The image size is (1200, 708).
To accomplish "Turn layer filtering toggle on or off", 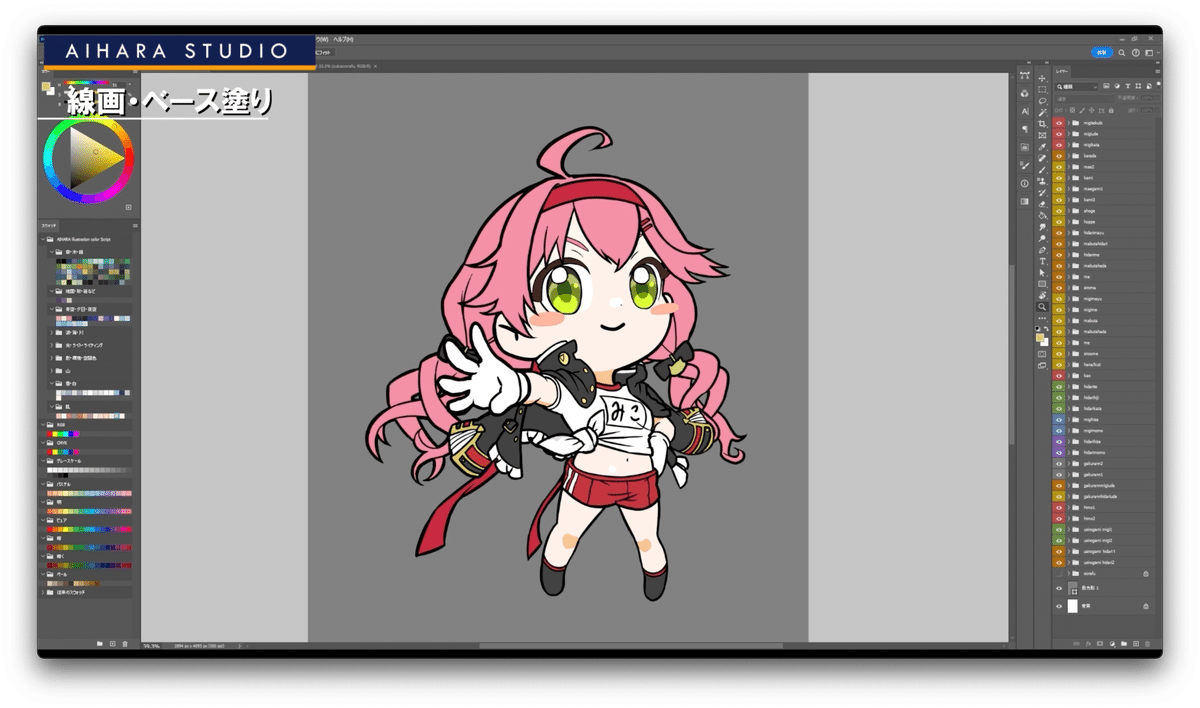I will 1159,85.
